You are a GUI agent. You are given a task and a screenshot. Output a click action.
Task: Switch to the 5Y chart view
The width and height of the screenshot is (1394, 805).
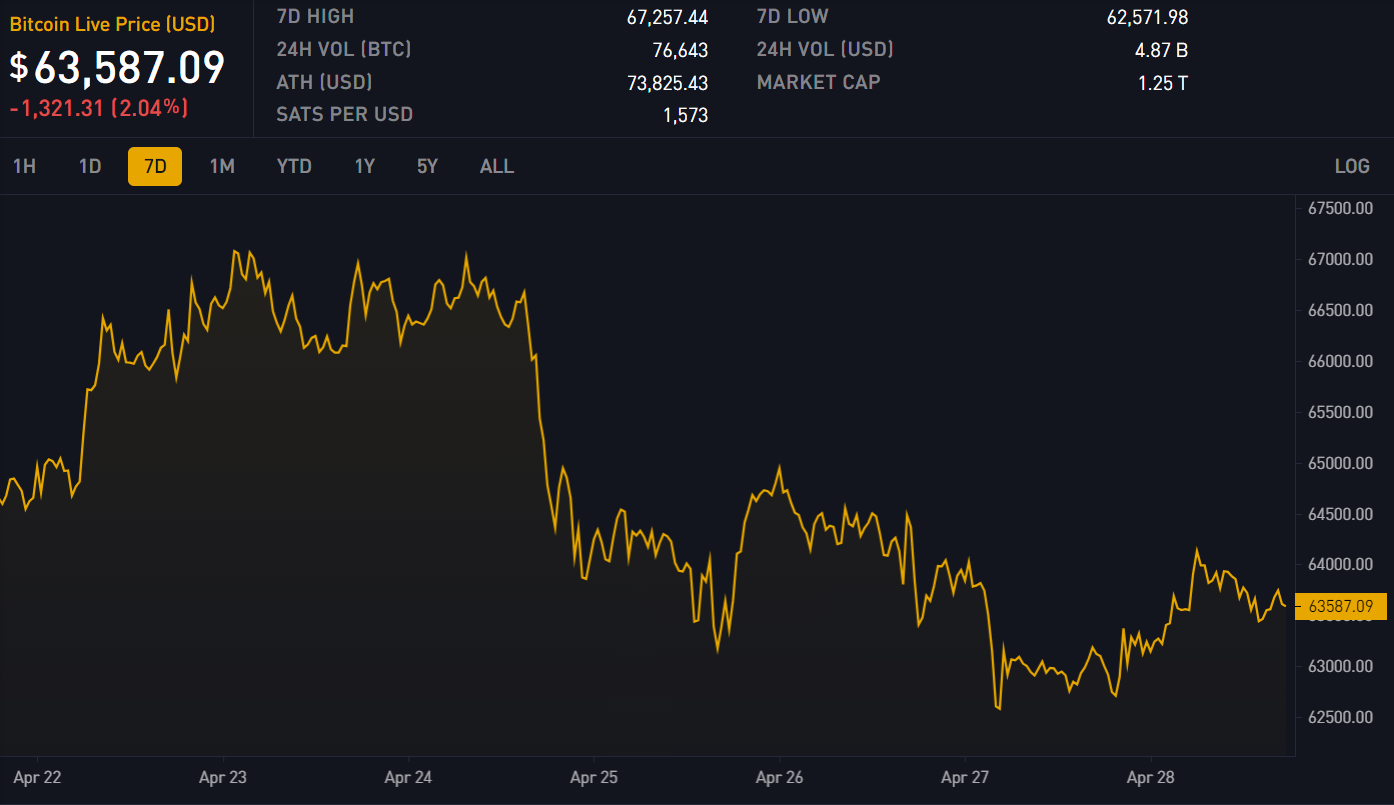[427, 166]
